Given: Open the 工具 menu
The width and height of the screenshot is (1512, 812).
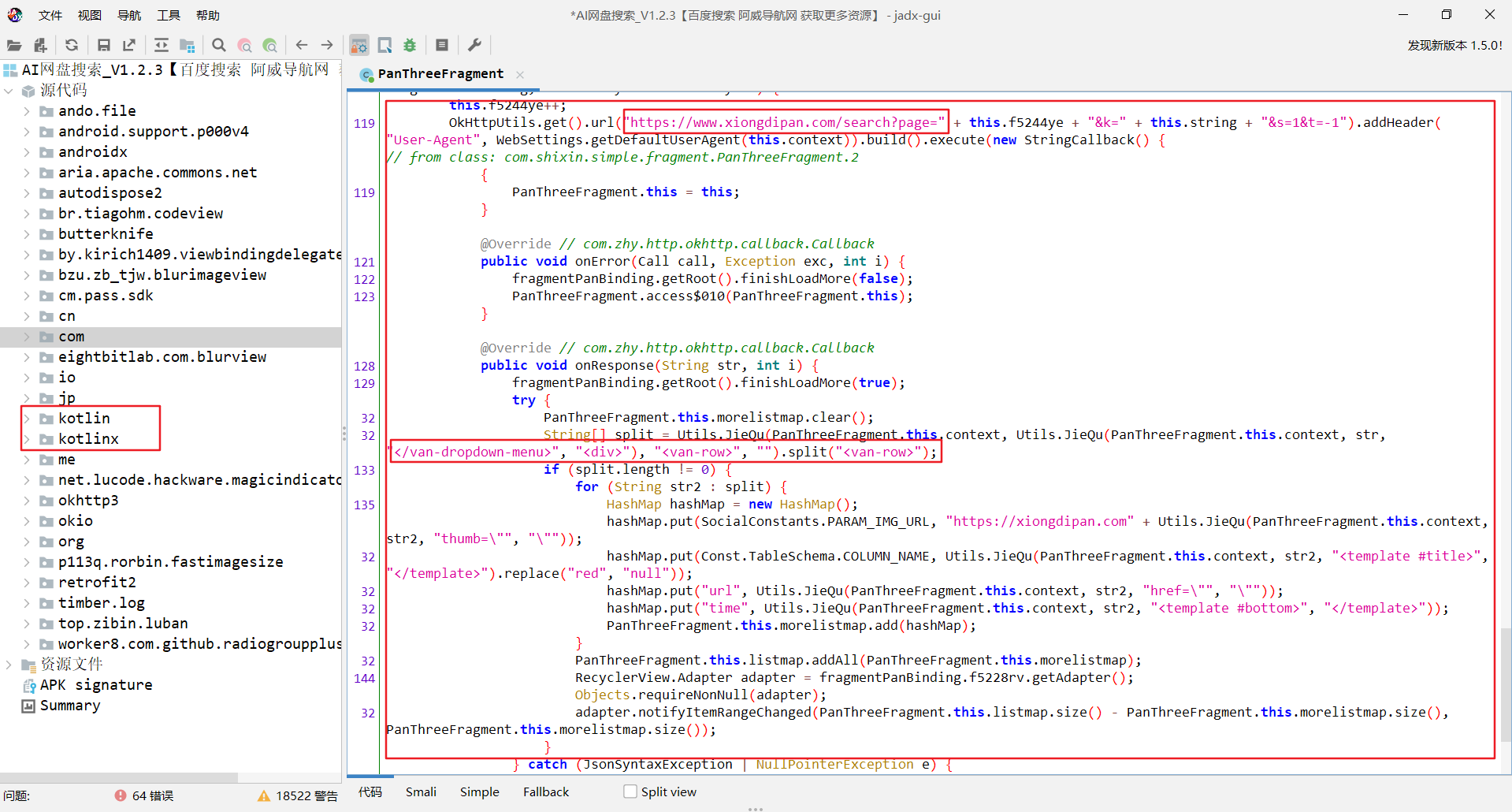Looking at the screenshot, I should coord(168,15).
